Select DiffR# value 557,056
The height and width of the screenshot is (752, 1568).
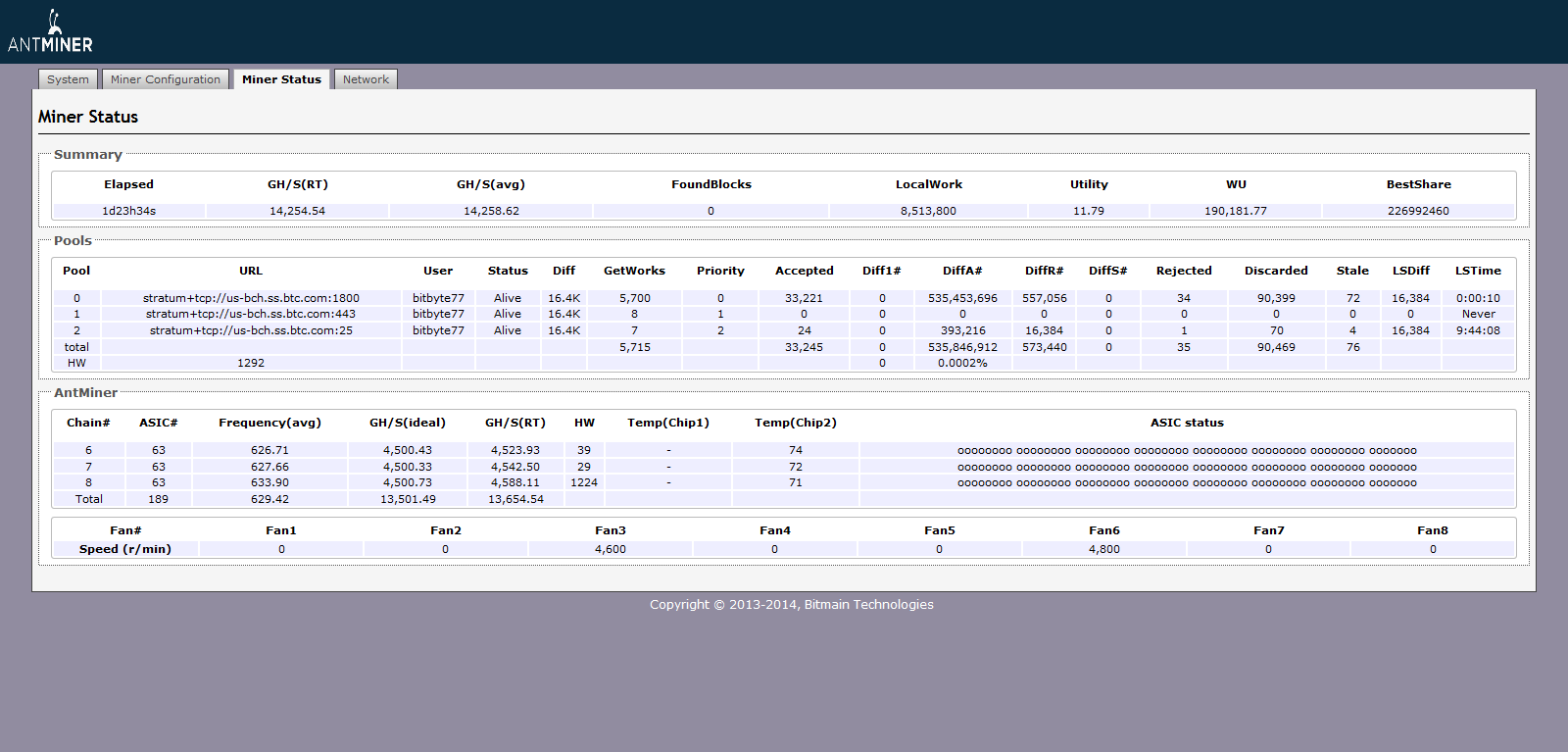[x=1045, y=298]
